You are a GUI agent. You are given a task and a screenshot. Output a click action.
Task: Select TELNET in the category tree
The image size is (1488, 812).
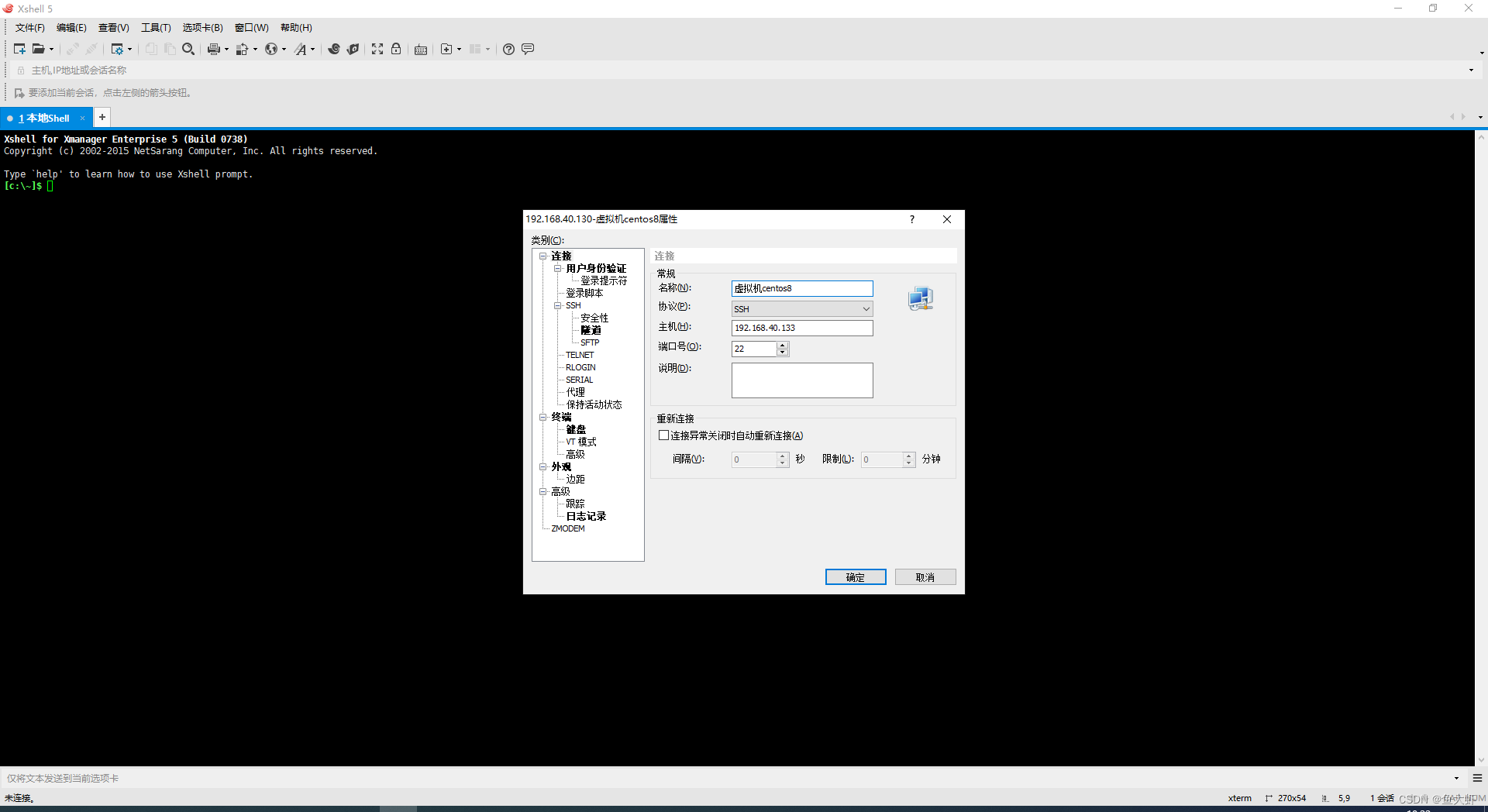click(x=580, y=355)
